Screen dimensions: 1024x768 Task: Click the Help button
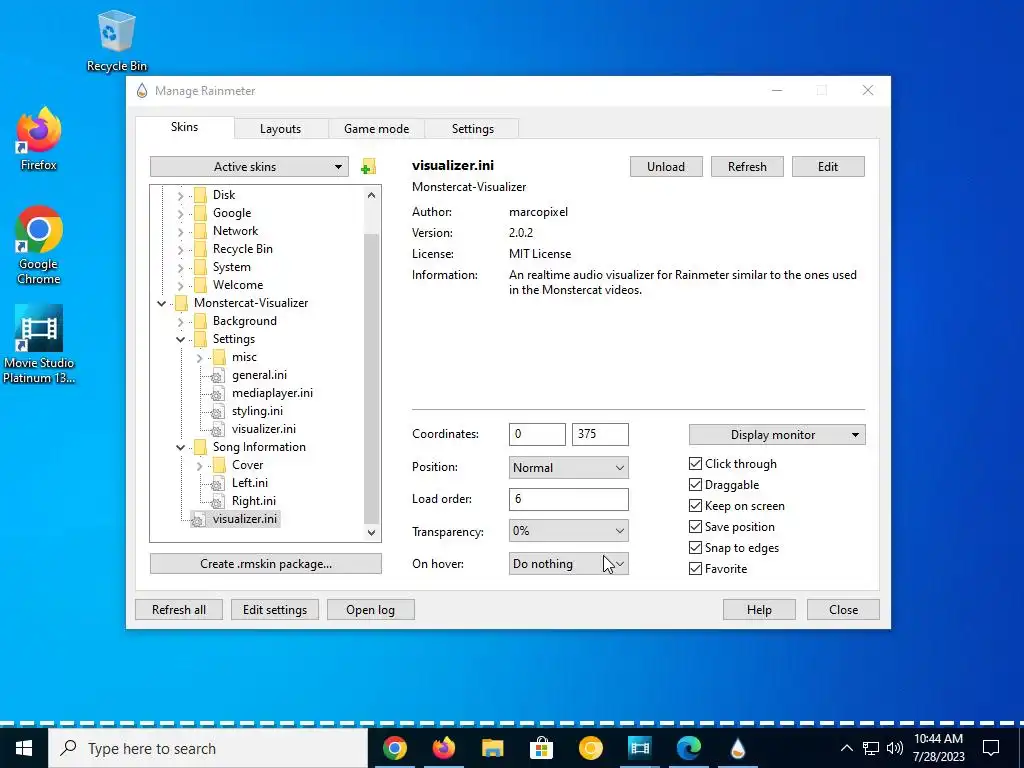pyautogui.click(x=759, y=609)
